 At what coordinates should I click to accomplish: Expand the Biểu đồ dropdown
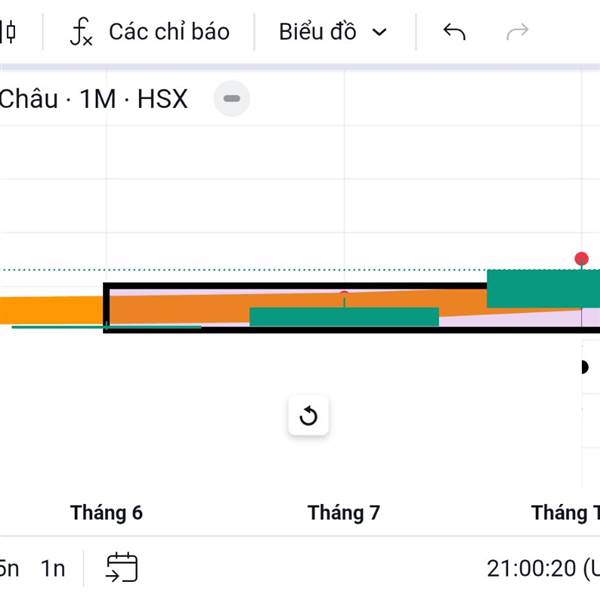[333, 32]
